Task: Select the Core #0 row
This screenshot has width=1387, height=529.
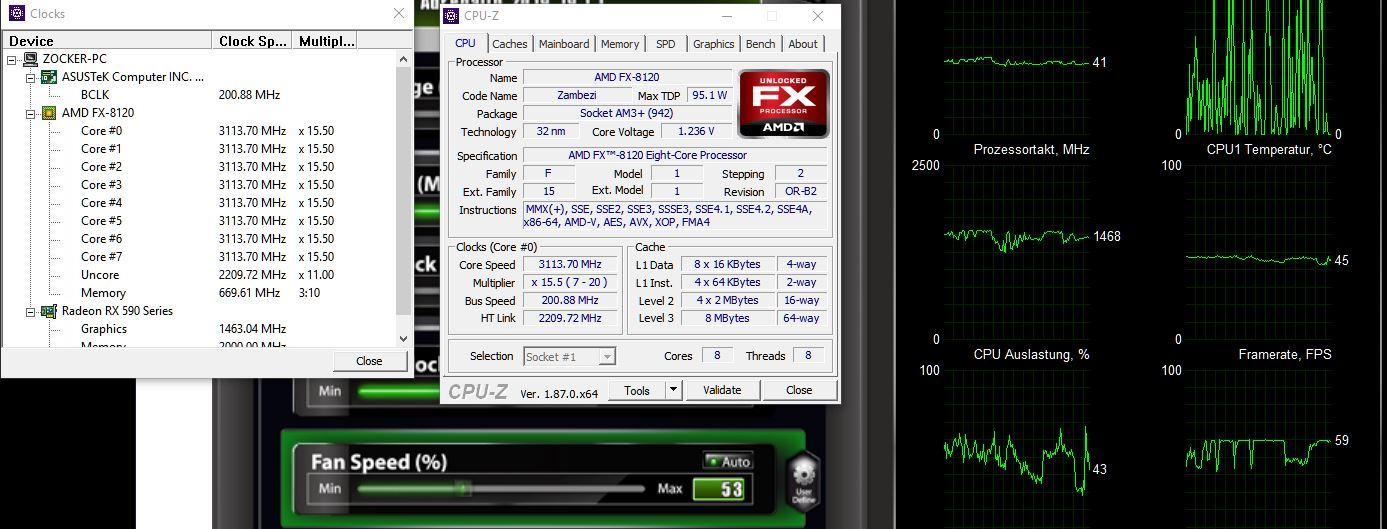Action: tap(200, 131)
